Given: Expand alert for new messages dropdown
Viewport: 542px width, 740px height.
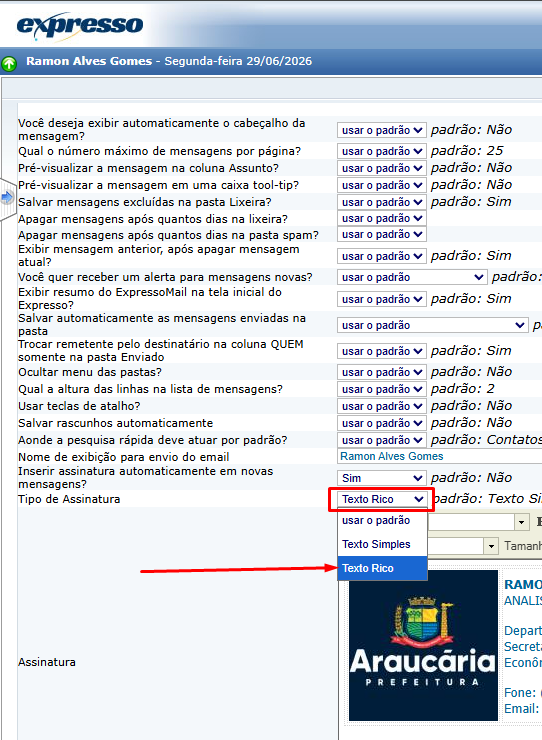Looking at the screenshot, I should tap(412, 277).
